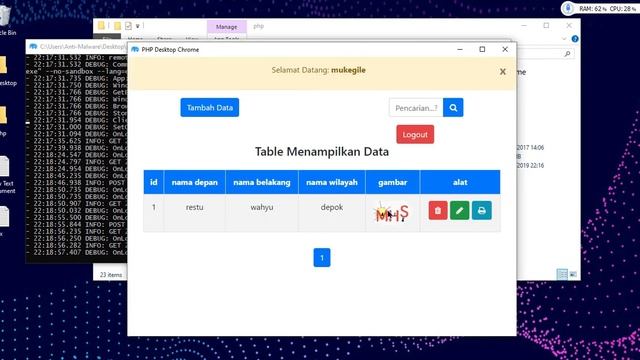Click the blue magnifier search button
Viewport: 640px width, 360px height.
453,108
